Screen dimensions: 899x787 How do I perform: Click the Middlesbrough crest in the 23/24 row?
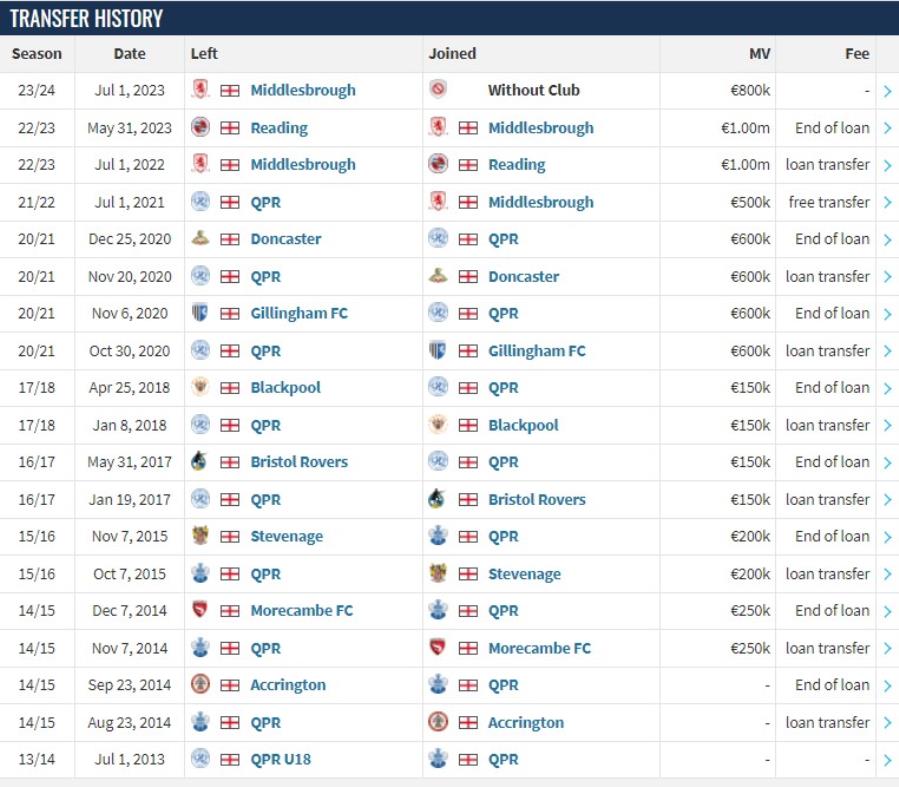200,90
